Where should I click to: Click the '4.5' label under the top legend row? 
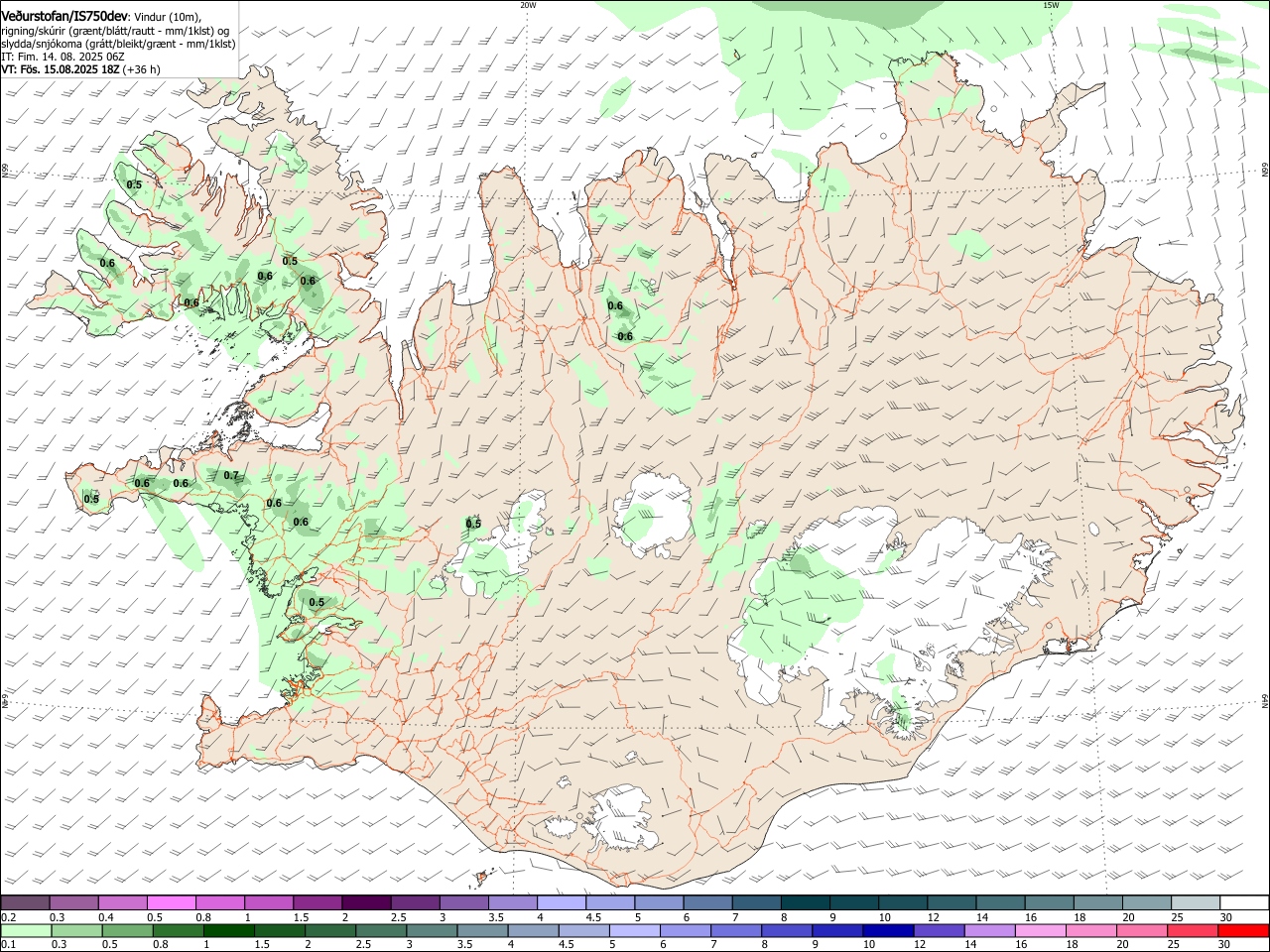coord(593,917)
